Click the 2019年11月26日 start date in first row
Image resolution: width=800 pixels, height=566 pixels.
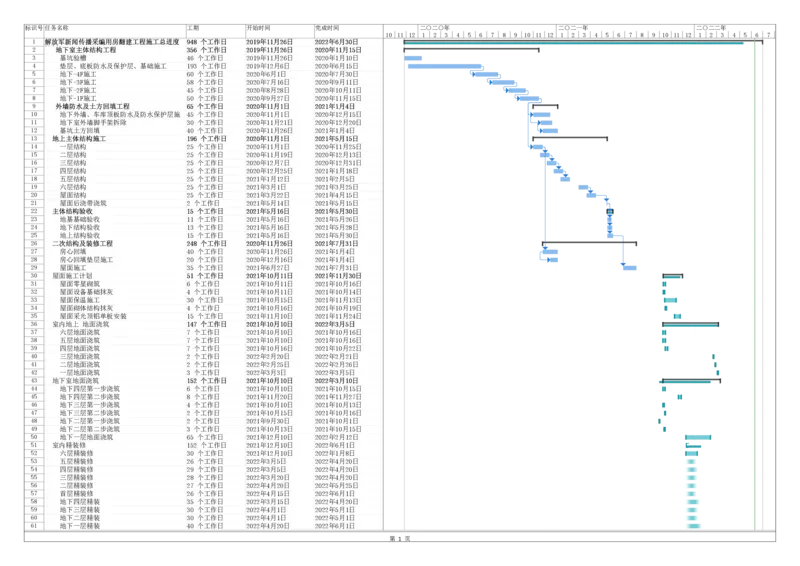[x=268, y=41]
